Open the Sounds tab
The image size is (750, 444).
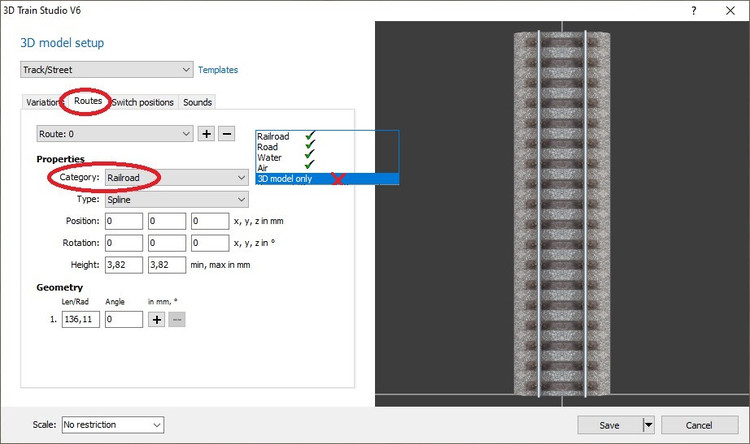197,102
